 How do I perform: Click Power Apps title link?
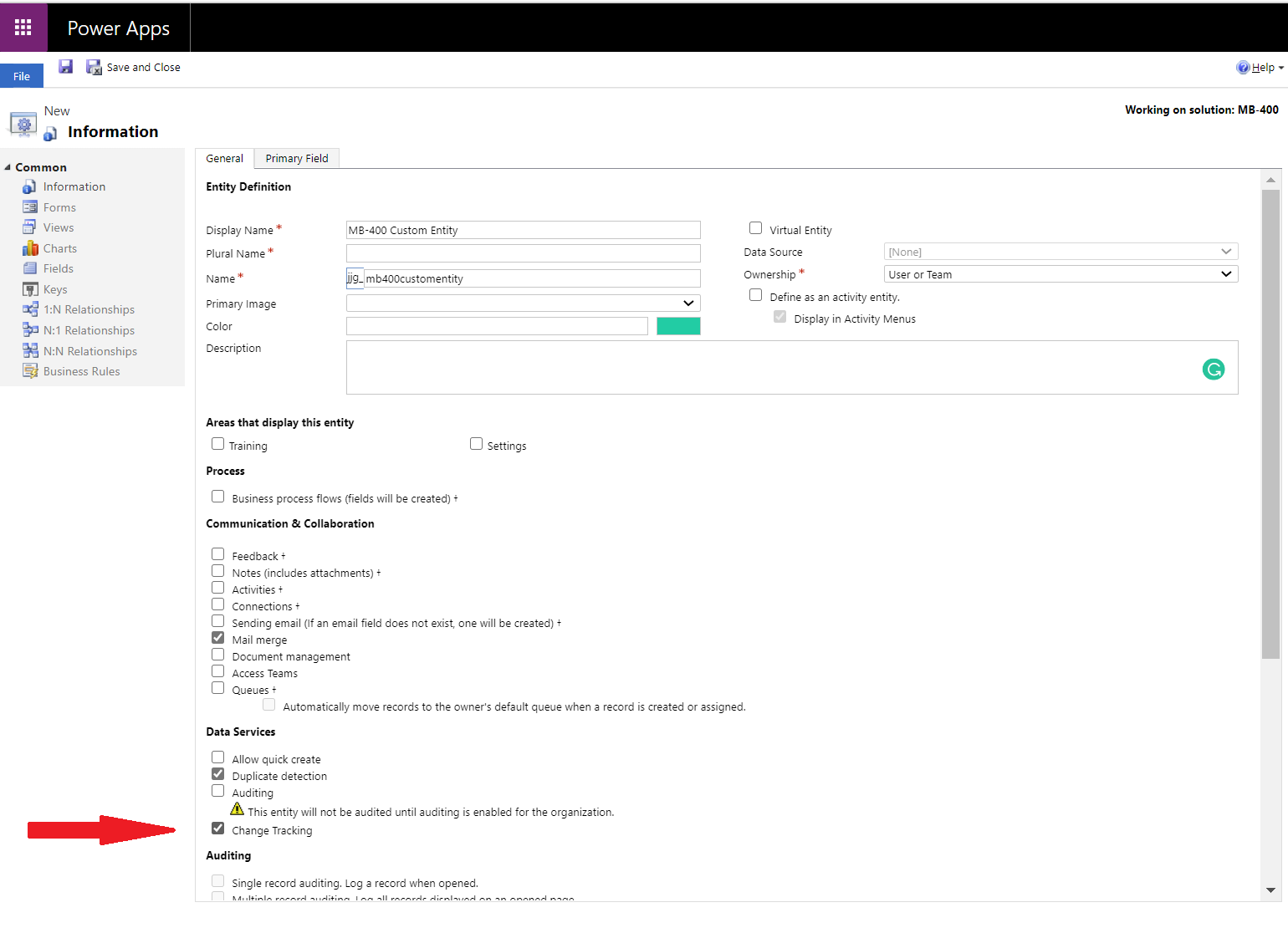(119, 28)
